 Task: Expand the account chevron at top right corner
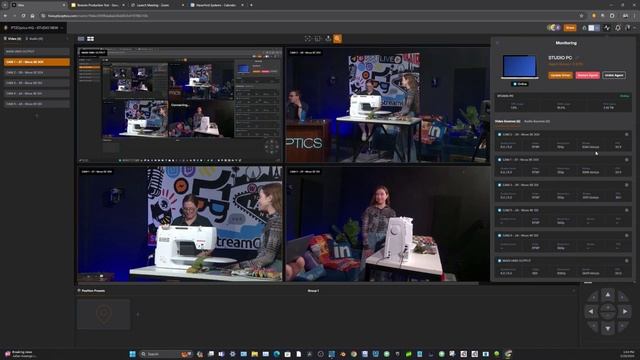click(635, 28)
